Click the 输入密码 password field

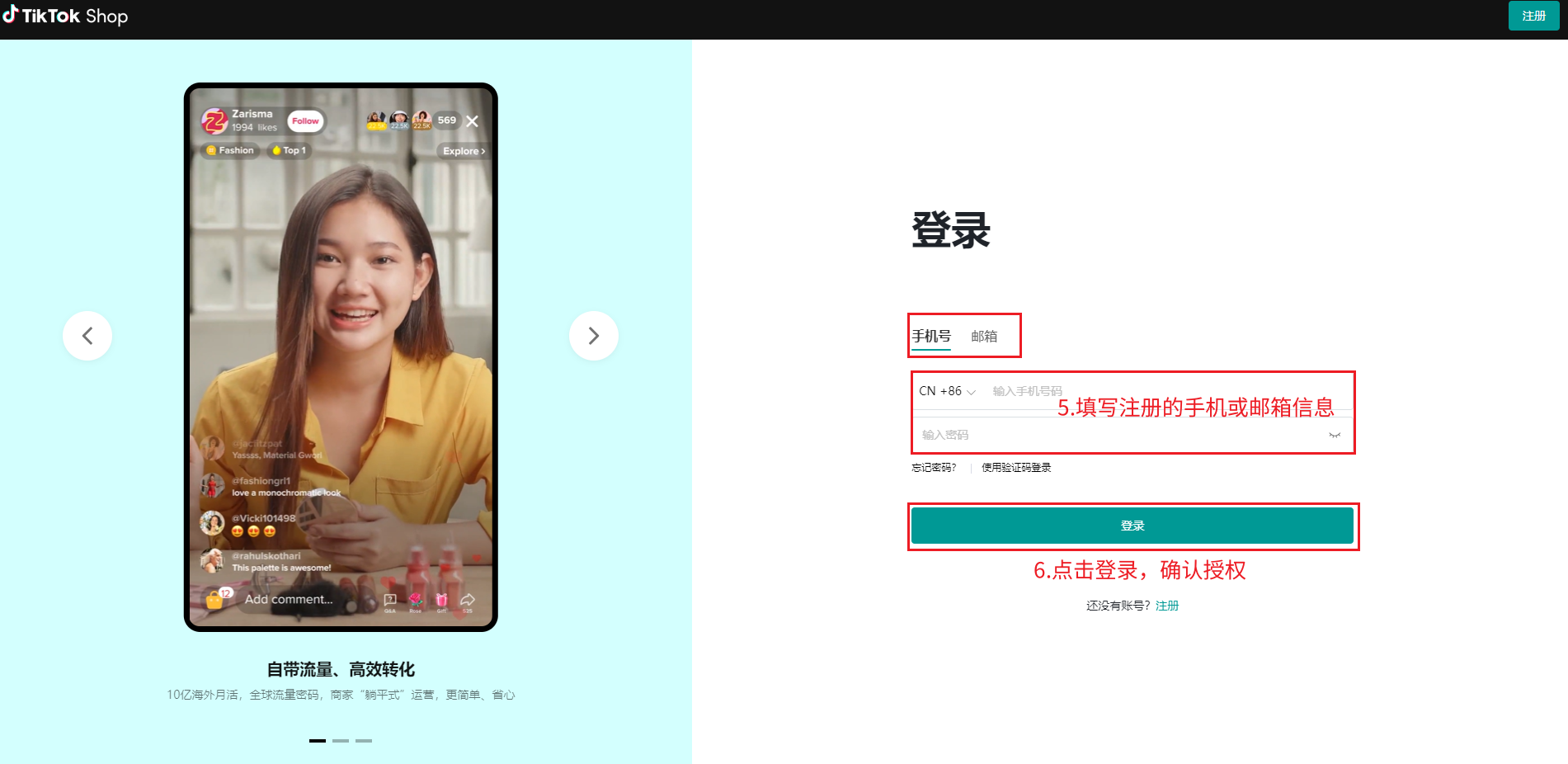pyautogui.click(x=1114, y=435)
